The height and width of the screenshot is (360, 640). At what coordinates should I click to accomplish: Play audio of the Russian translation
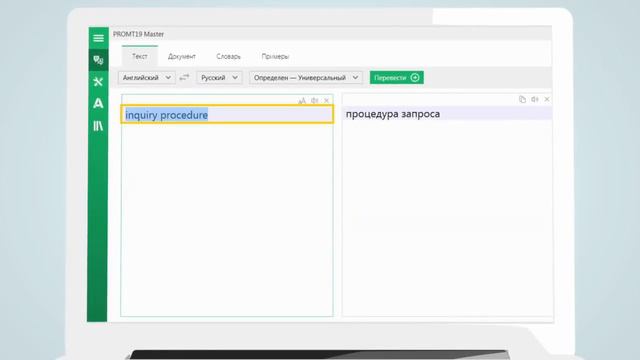click(535, 99)
